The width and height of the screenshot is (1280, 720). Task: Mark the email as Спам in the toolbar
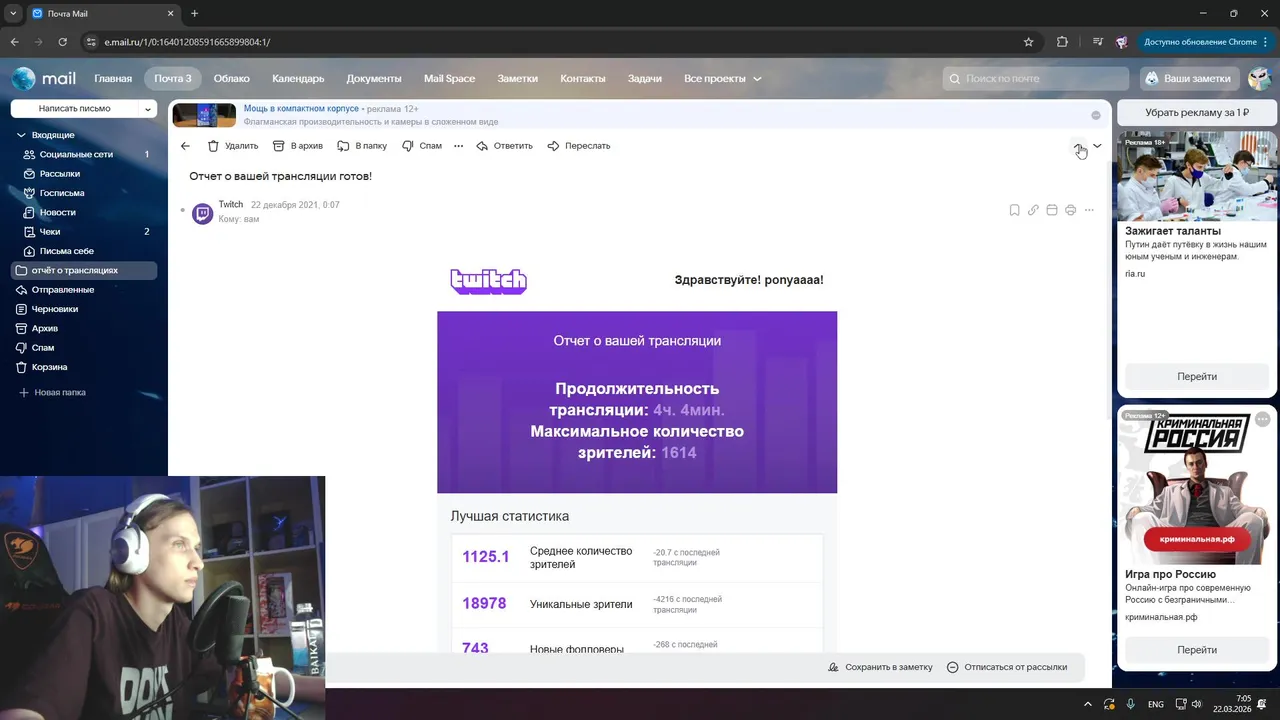click(x=422, y=146)
